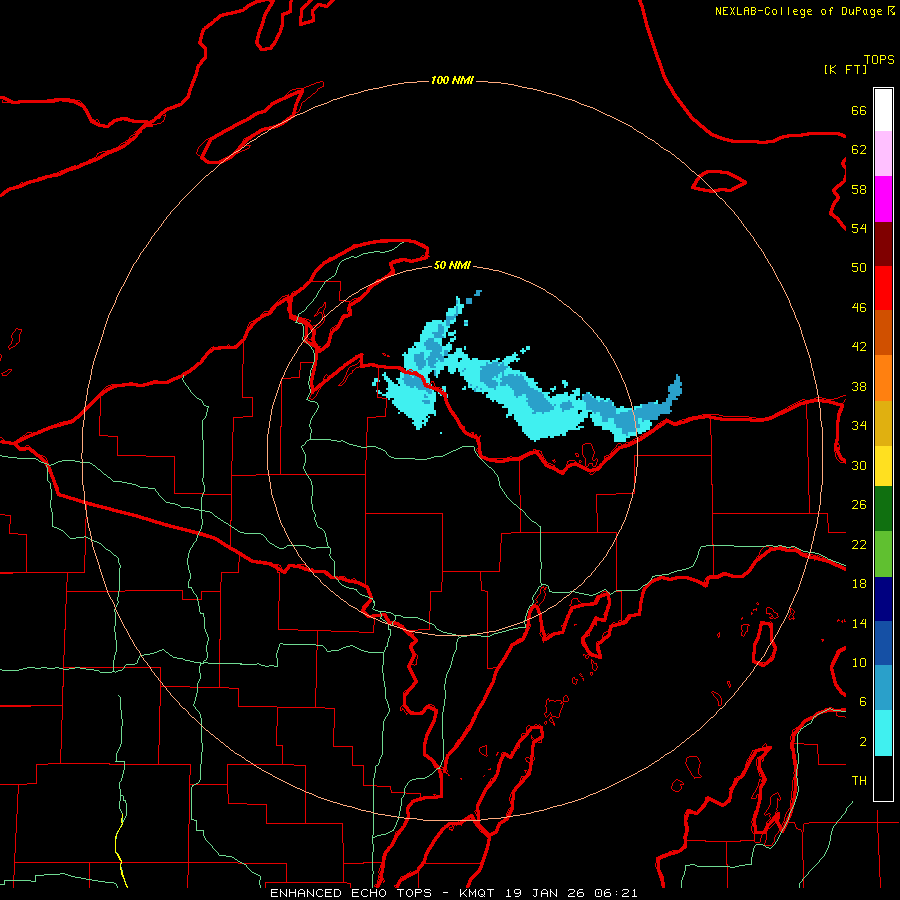This screenshot has height=900, width=900.
Task: Click the "14" legend value
Action: click(859, 623)
